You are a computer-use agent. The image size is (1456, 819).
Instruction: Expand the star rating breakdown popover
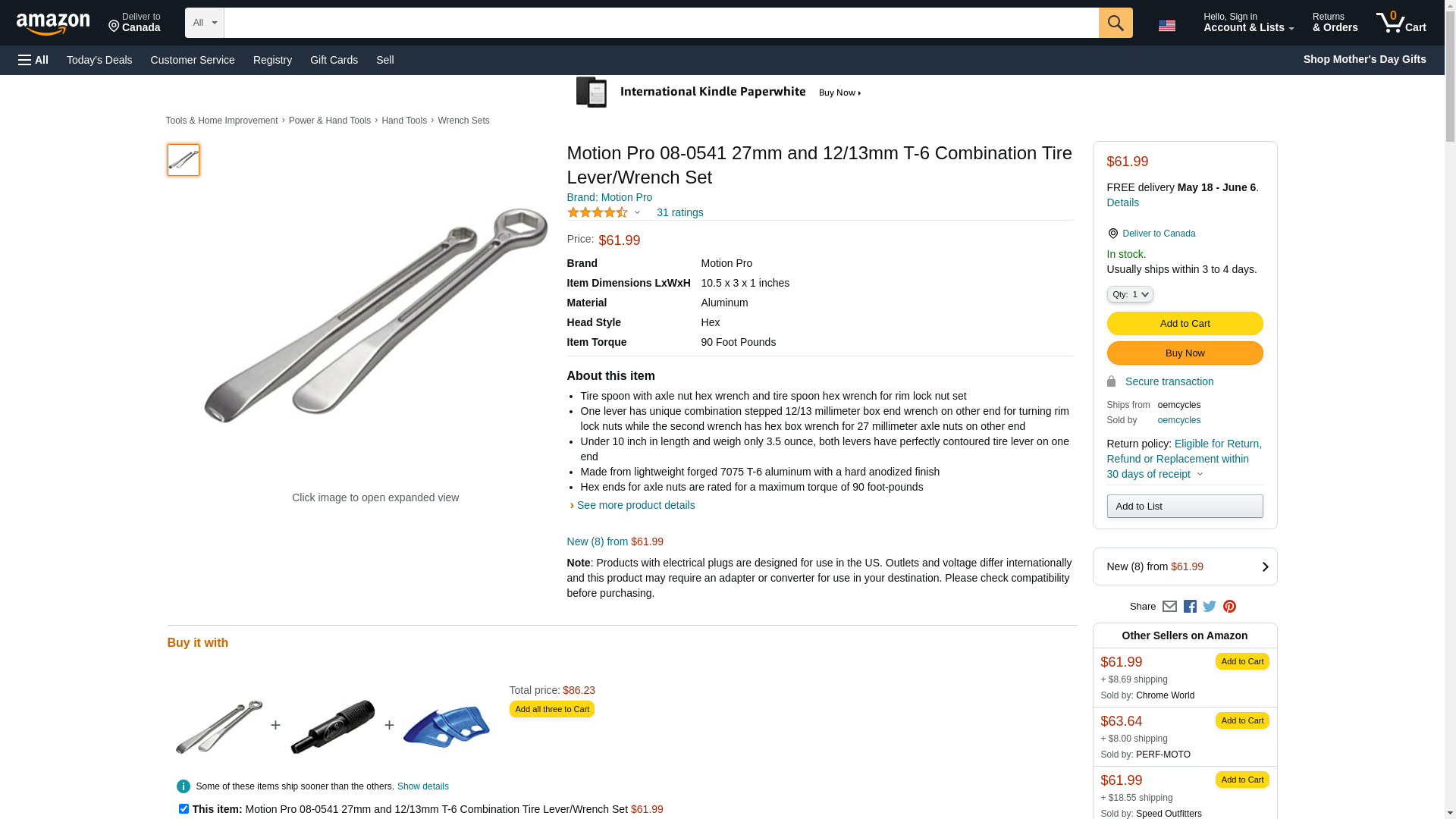tap(604, 213)
